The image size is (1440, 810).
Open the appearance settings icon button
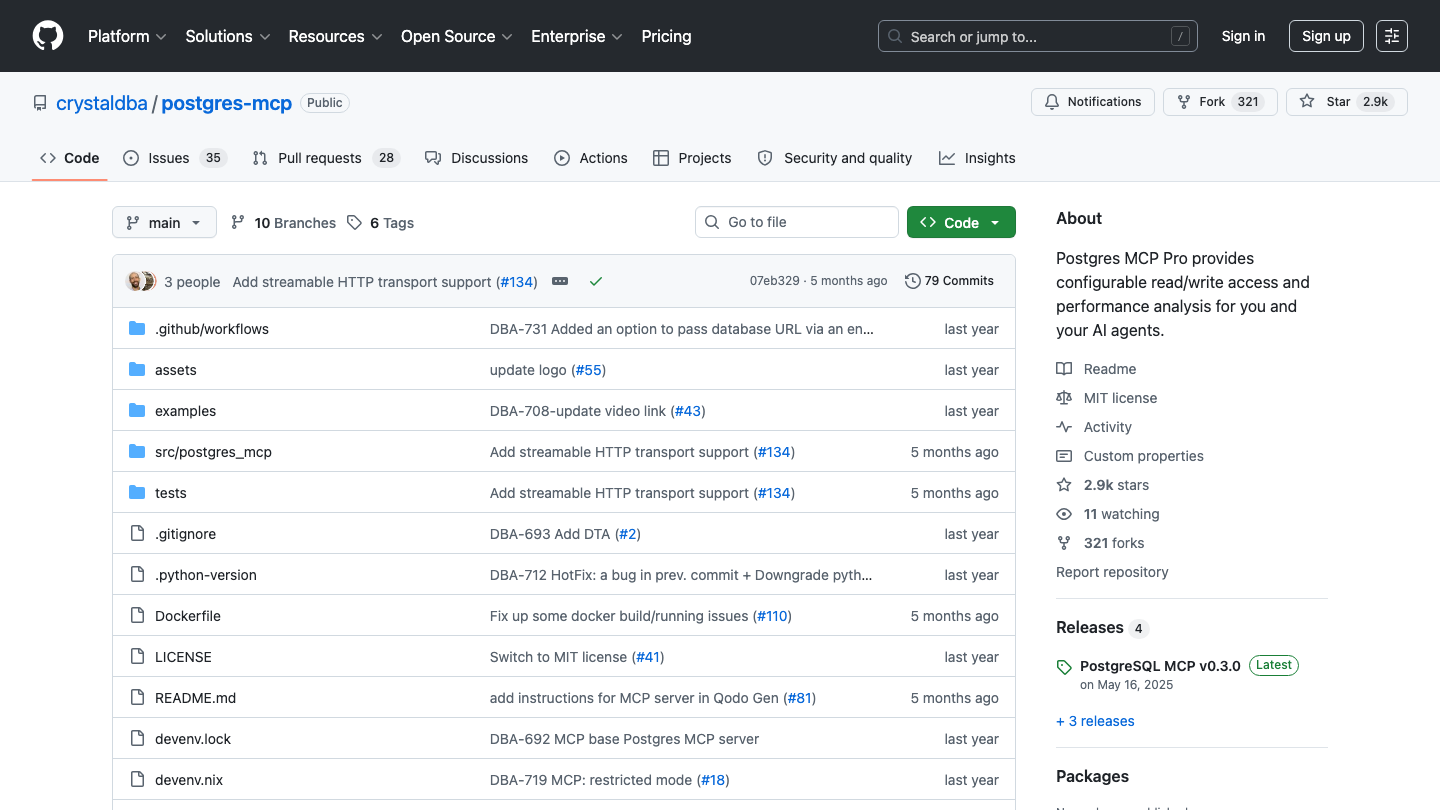tap(1391, 36)
